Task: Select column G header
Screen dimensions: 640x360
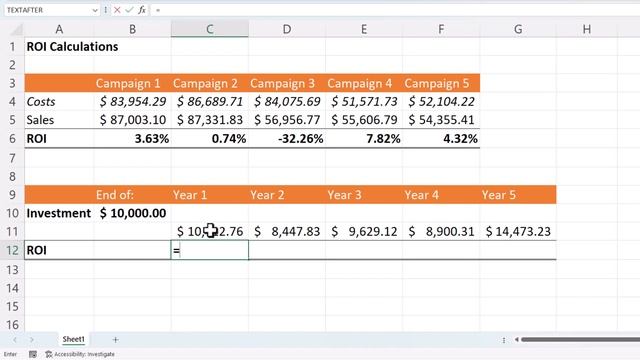Action: coord(518,29)
